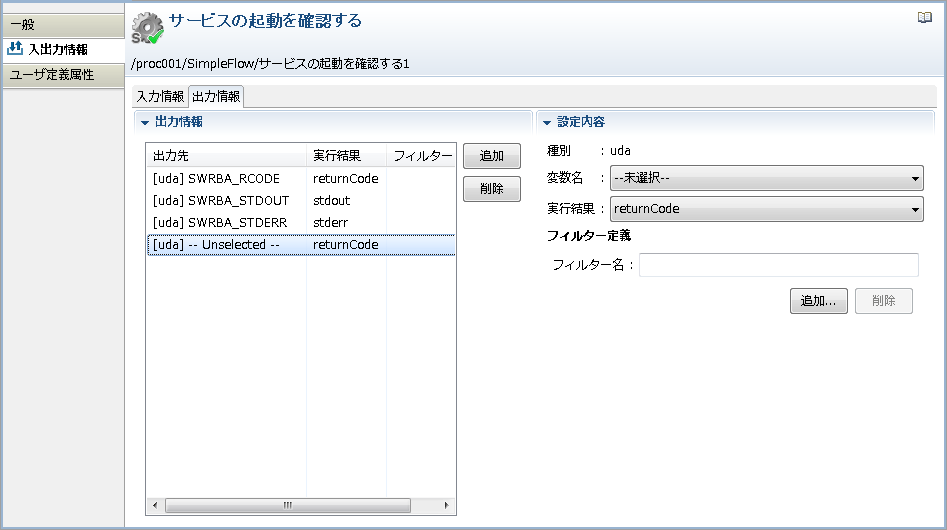
Task: Click the horizontal scrollbar thumb
Action: coord(287,505)
